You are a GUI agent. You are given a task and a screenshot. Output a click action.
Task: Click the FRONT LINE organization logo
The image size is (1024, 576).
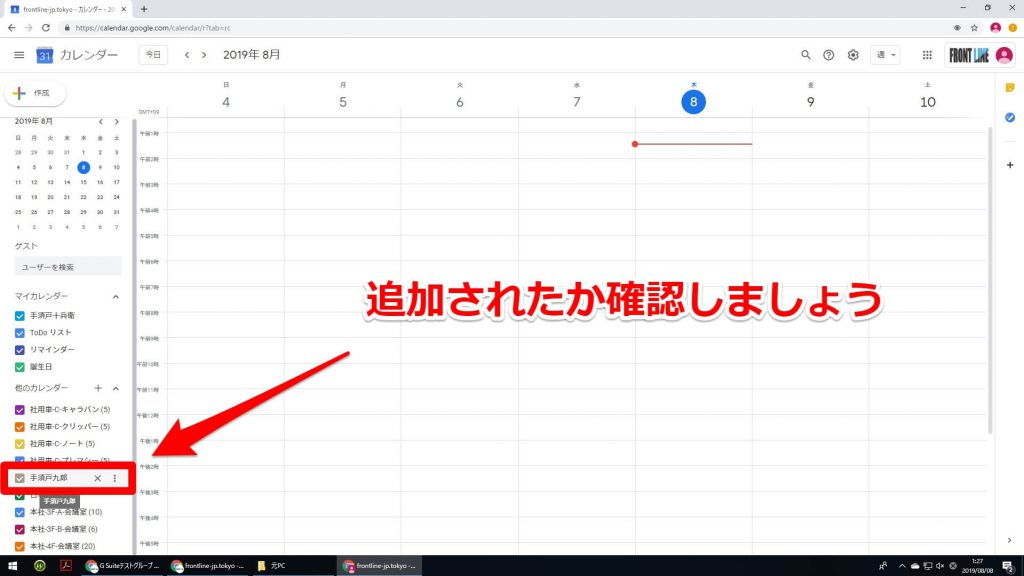coord(969,56)
